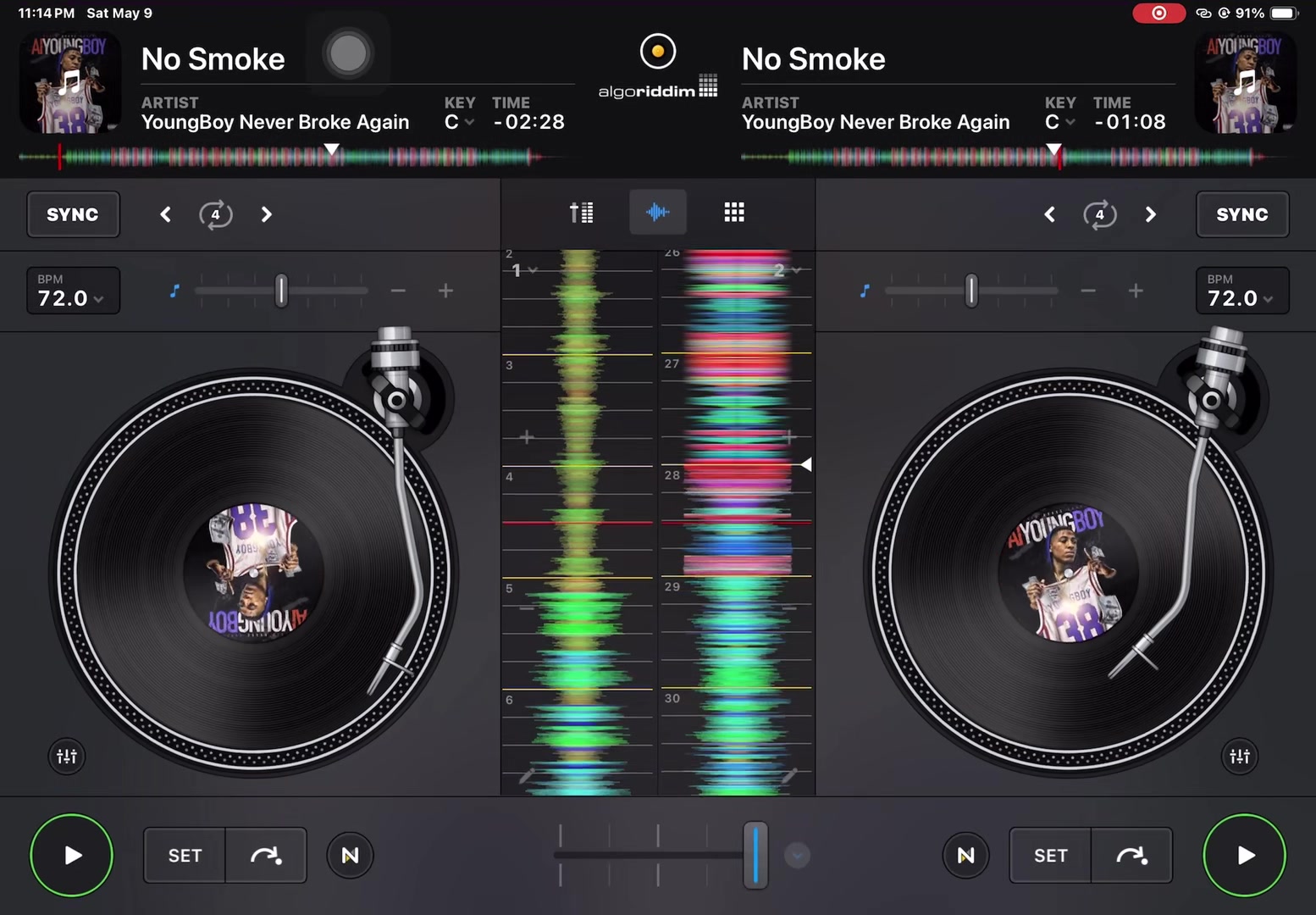
Task: Expand the crossfader options chevron button
Action: [x=797, y=856]
